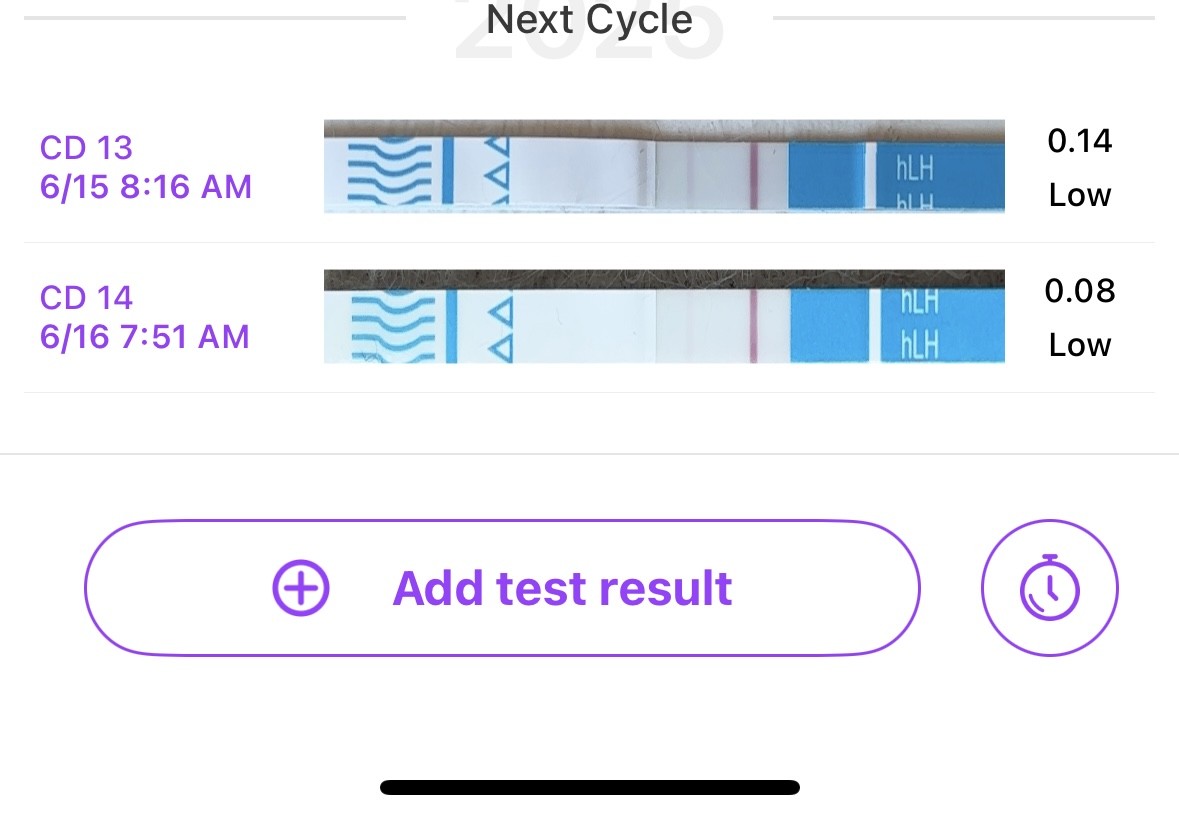
Task: Tap the 0.14 ratio value
Action: point(1079,141)
